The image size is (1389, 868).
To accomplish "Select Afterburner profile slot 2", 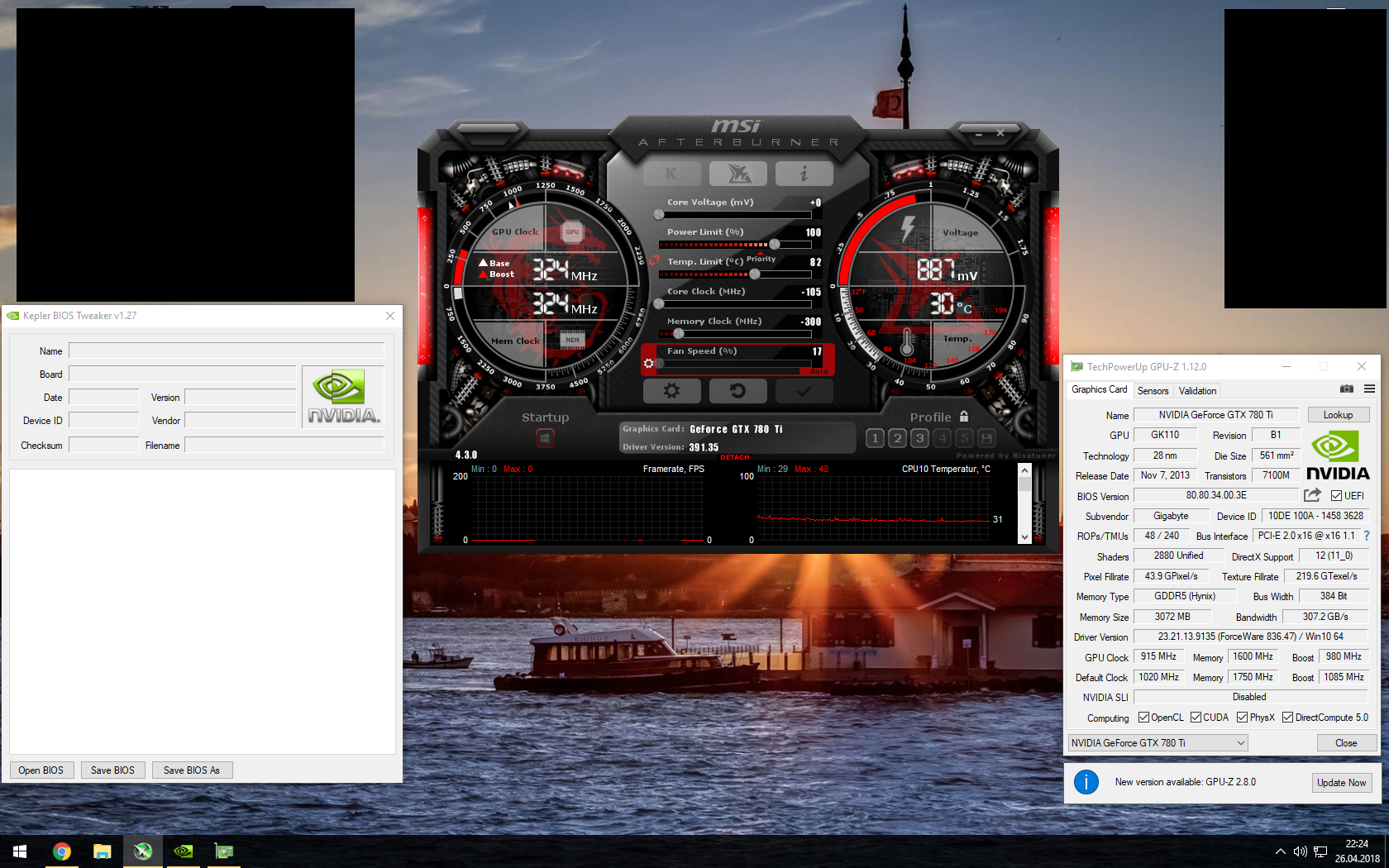I will (897, 438).
